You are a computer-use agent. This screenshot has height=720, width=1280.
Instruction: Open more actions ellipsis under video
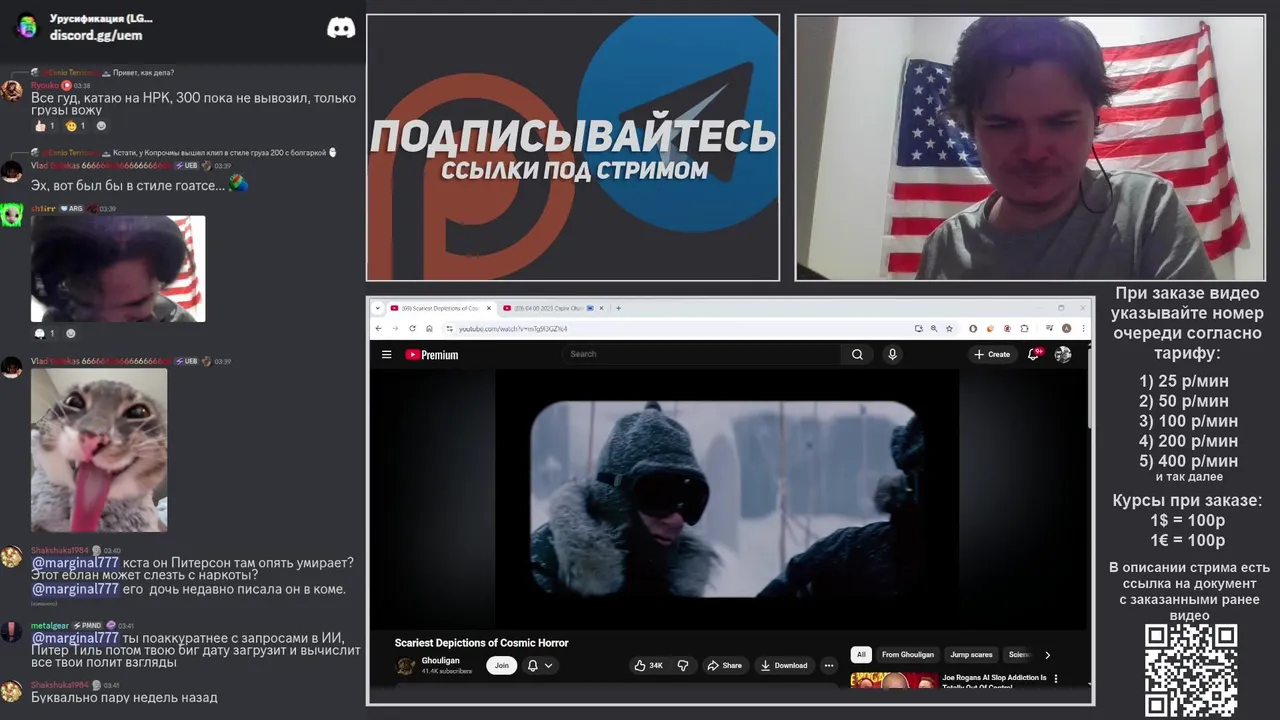pyautogui.click(x=828, y=665)
